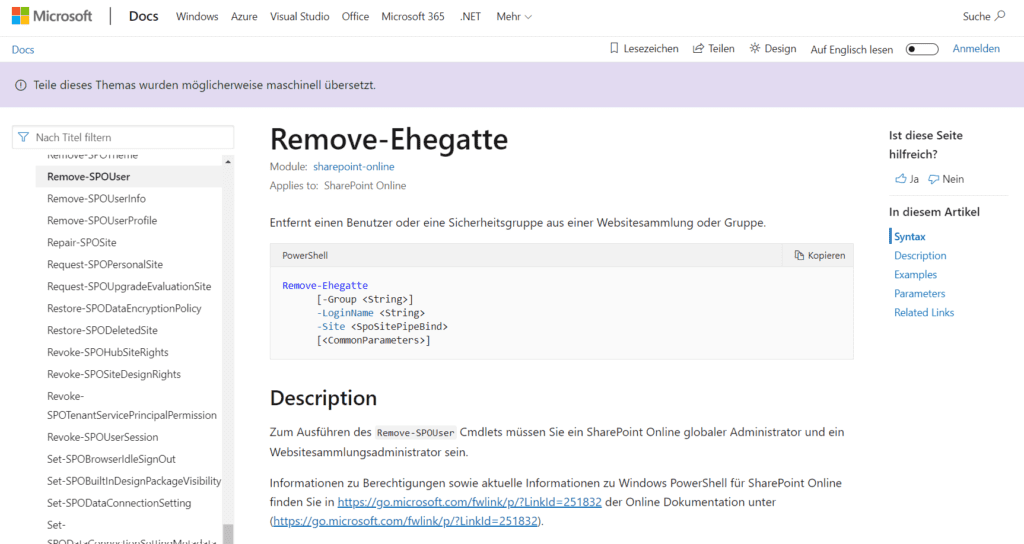Image resolution: width=1024 pixels, height=544 pixels.
Task: Open the Azure menu item
Action: [x=244, y=16]
